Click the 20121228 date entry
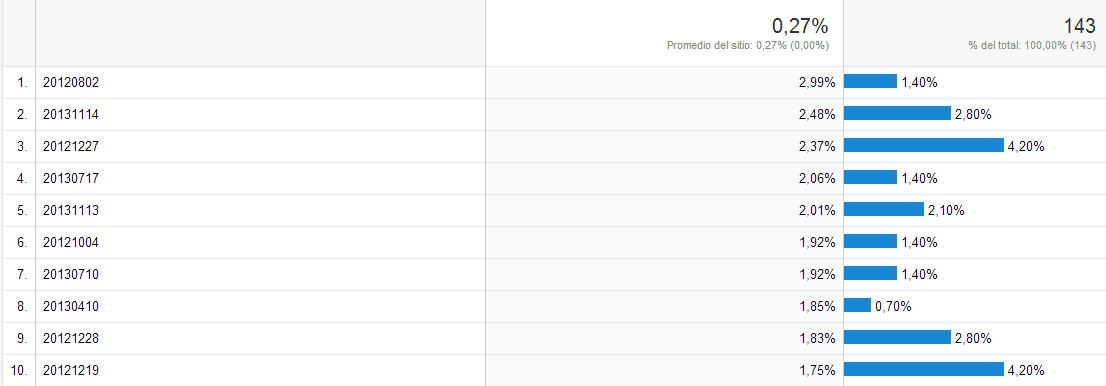 [x=71, y=338]
